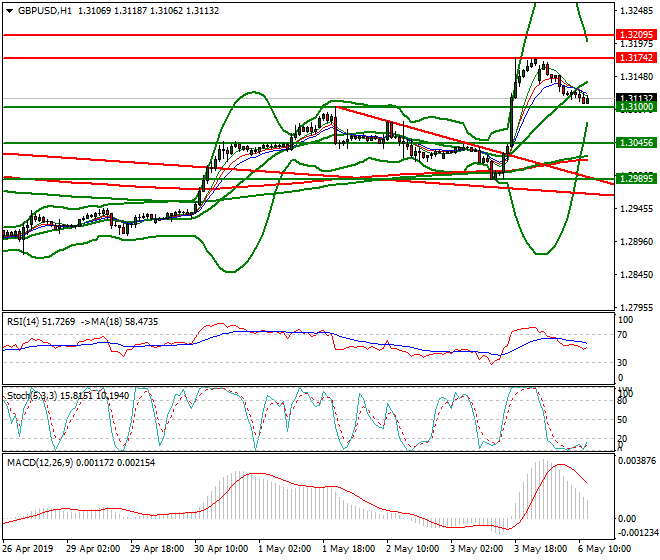The width and height of the screenshot is (660, 560).
Task: Select the green 1.29895 price level label
Action: [636, 179]
